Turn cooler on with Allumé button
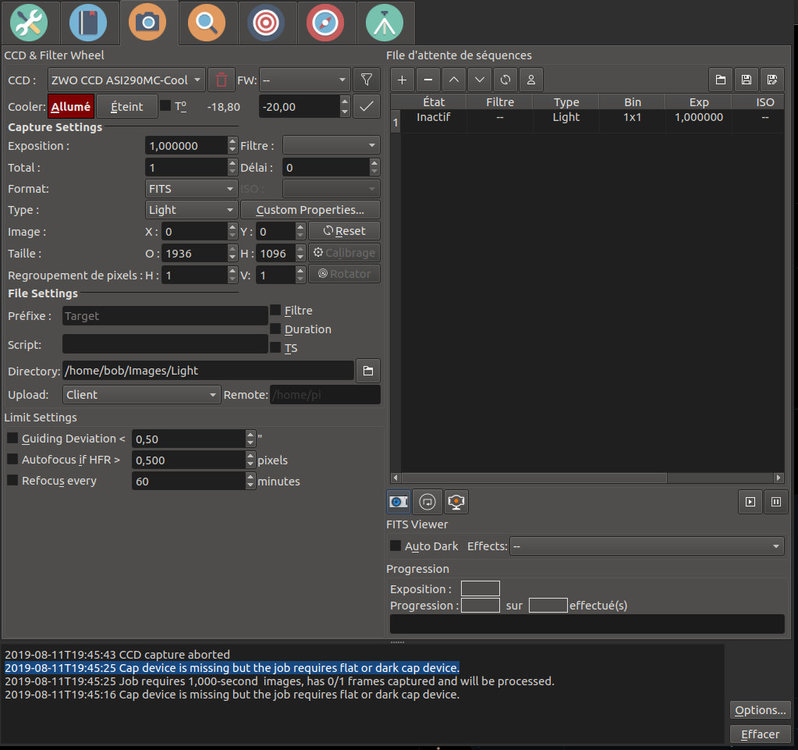The image size is (798, 750). pyautogui.click(x=71, y=107)
